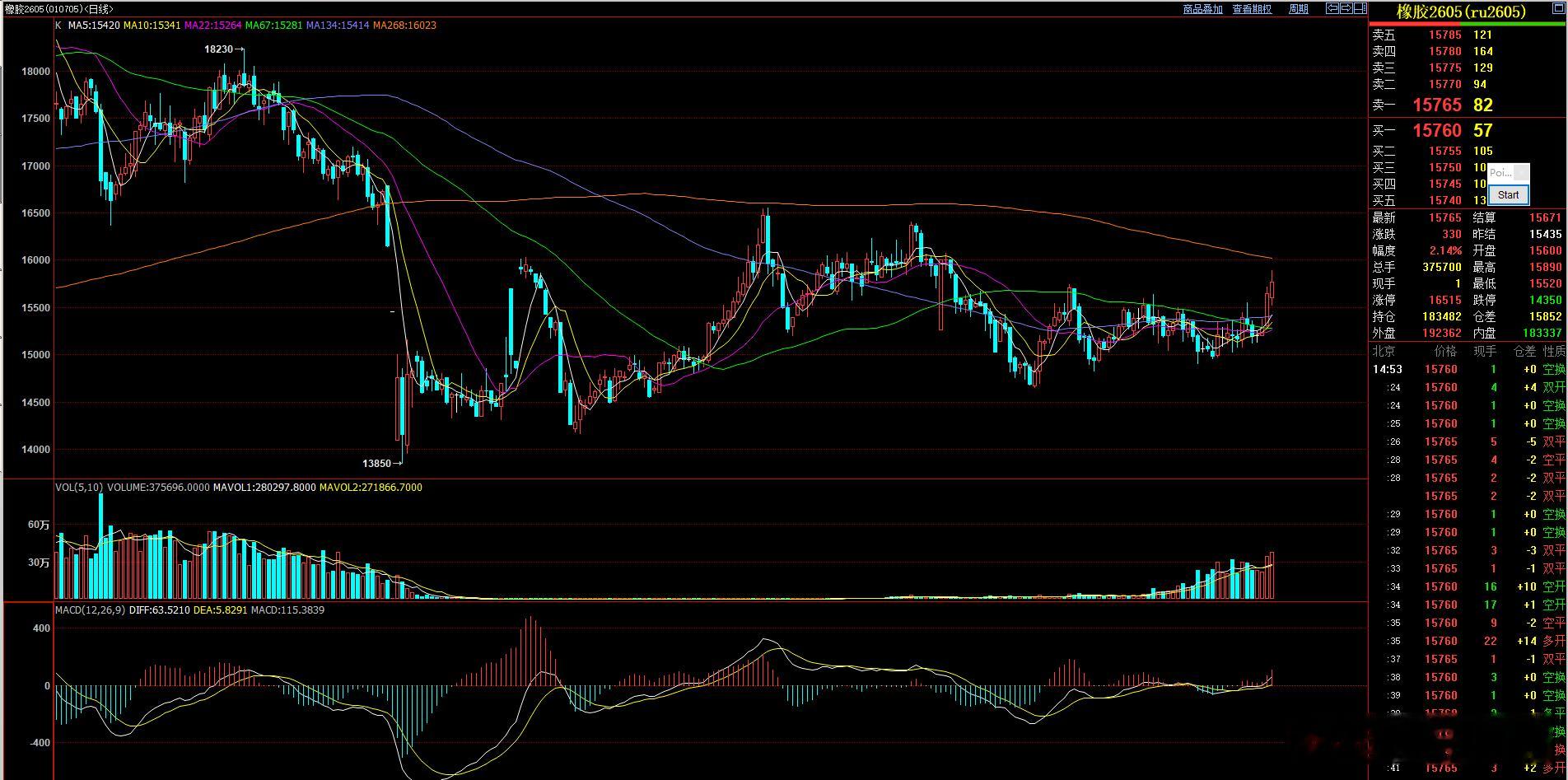Select the MA5 indicator label

click(93, 26)
